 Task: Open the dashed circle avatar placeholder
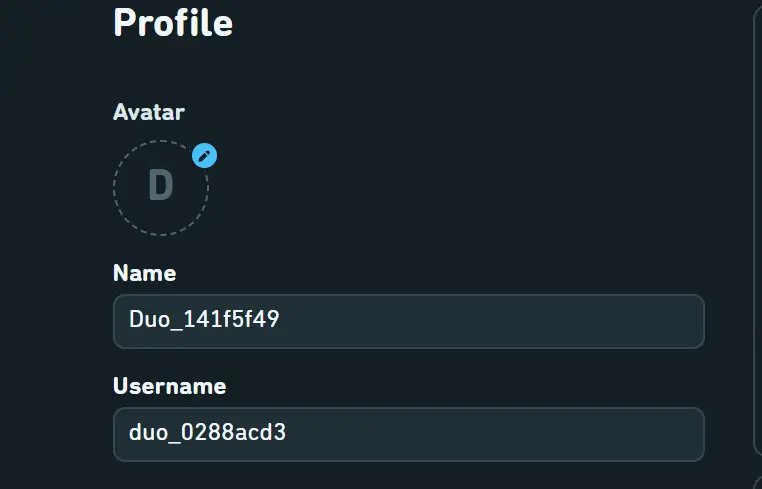161,188
